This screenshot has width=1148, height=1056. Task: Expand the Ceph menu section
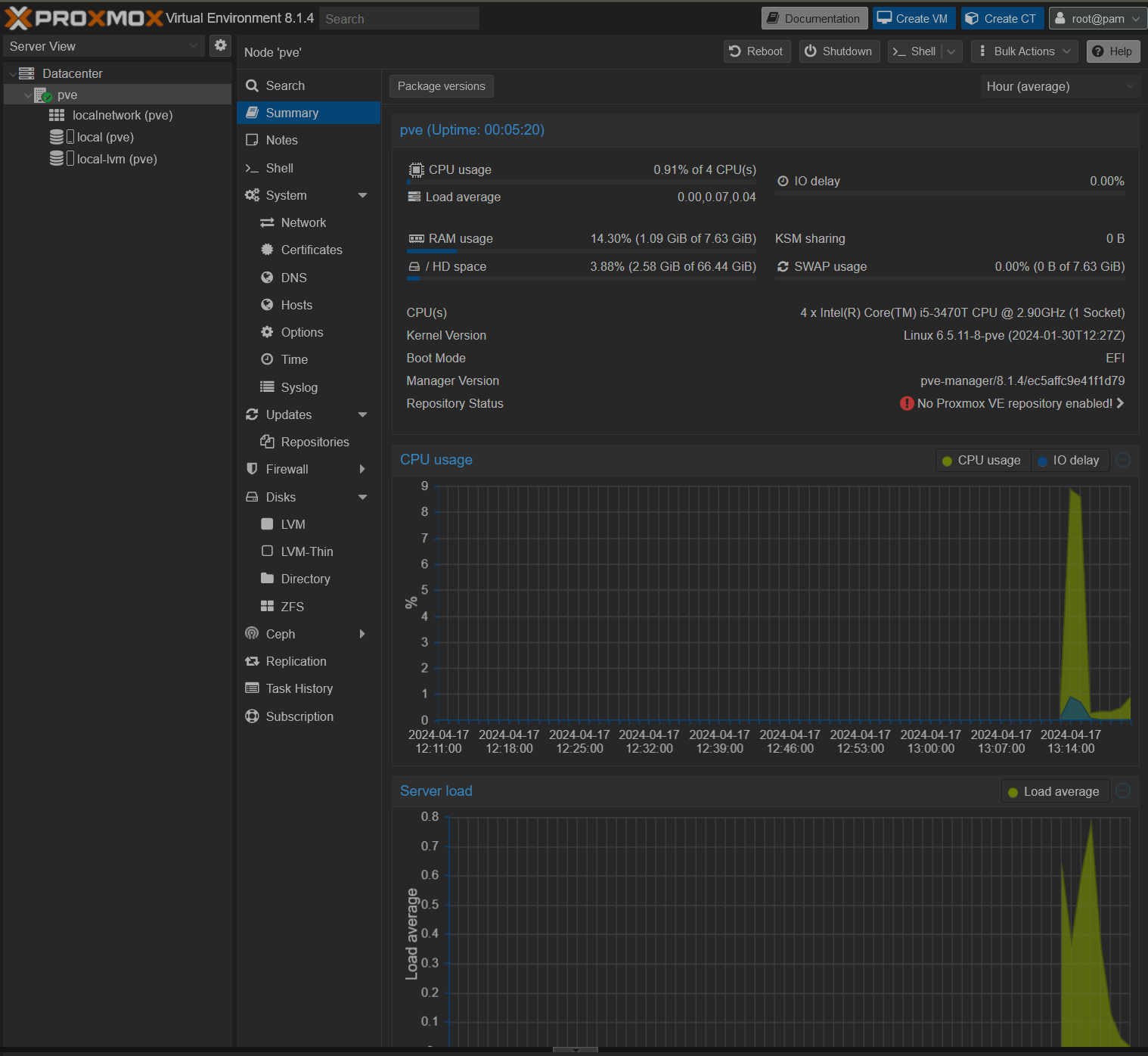pyautogui.click(x=362, y=634)
